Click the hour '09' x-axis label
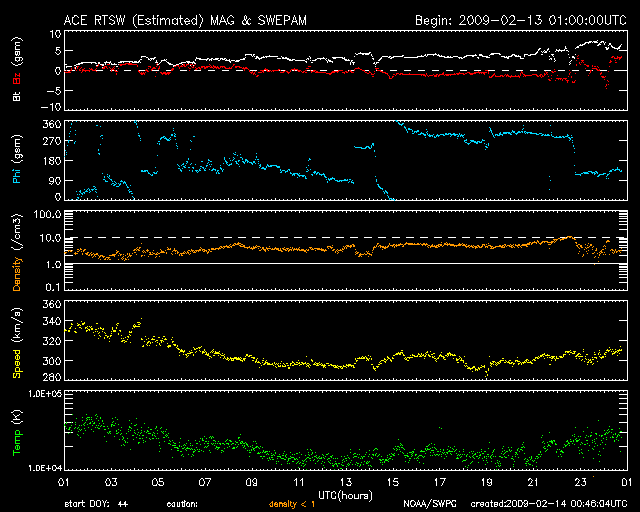Screen dimensions: 640x512 pyautogui.click(x=252, y=483)
